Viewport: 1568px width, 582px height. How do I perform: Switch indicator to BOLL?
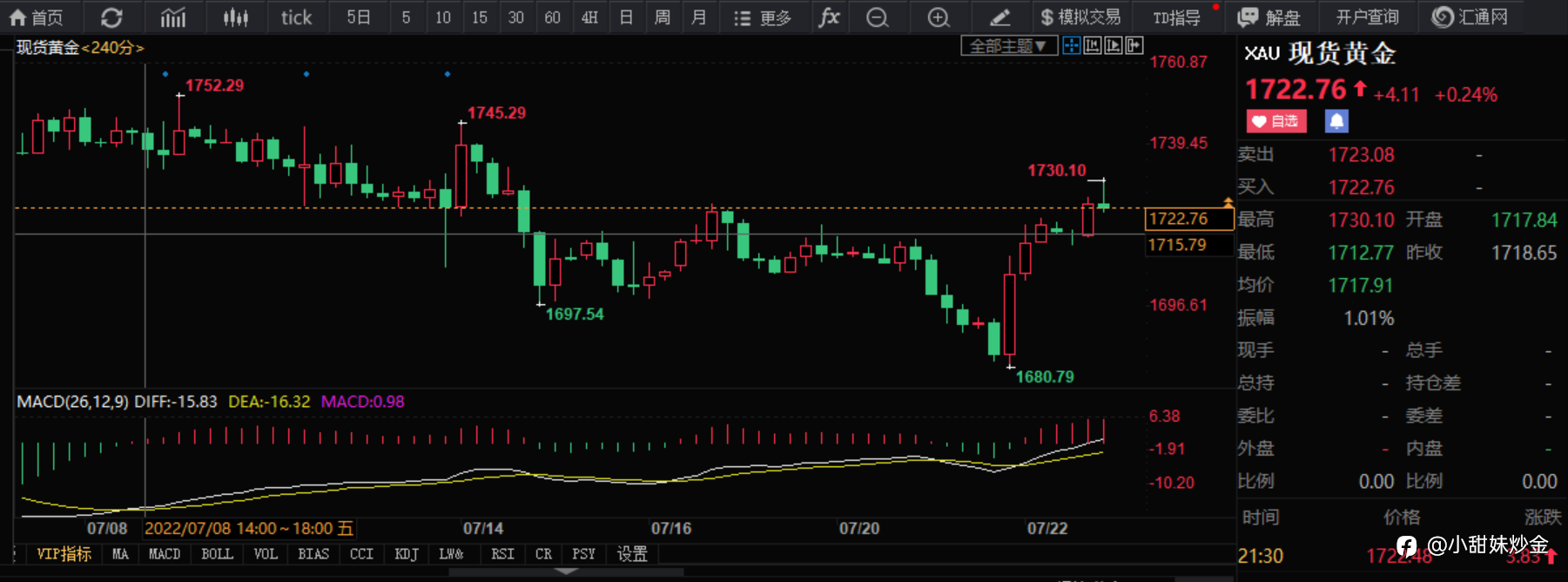(217, 554)
